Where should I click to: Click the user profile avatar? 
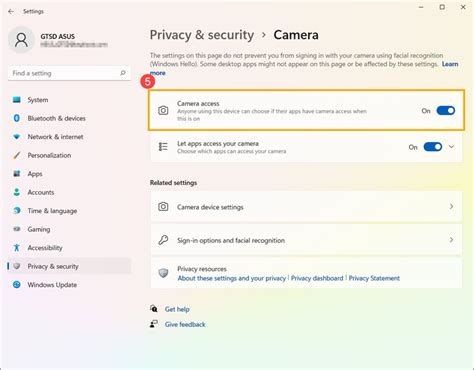point(21,40)
